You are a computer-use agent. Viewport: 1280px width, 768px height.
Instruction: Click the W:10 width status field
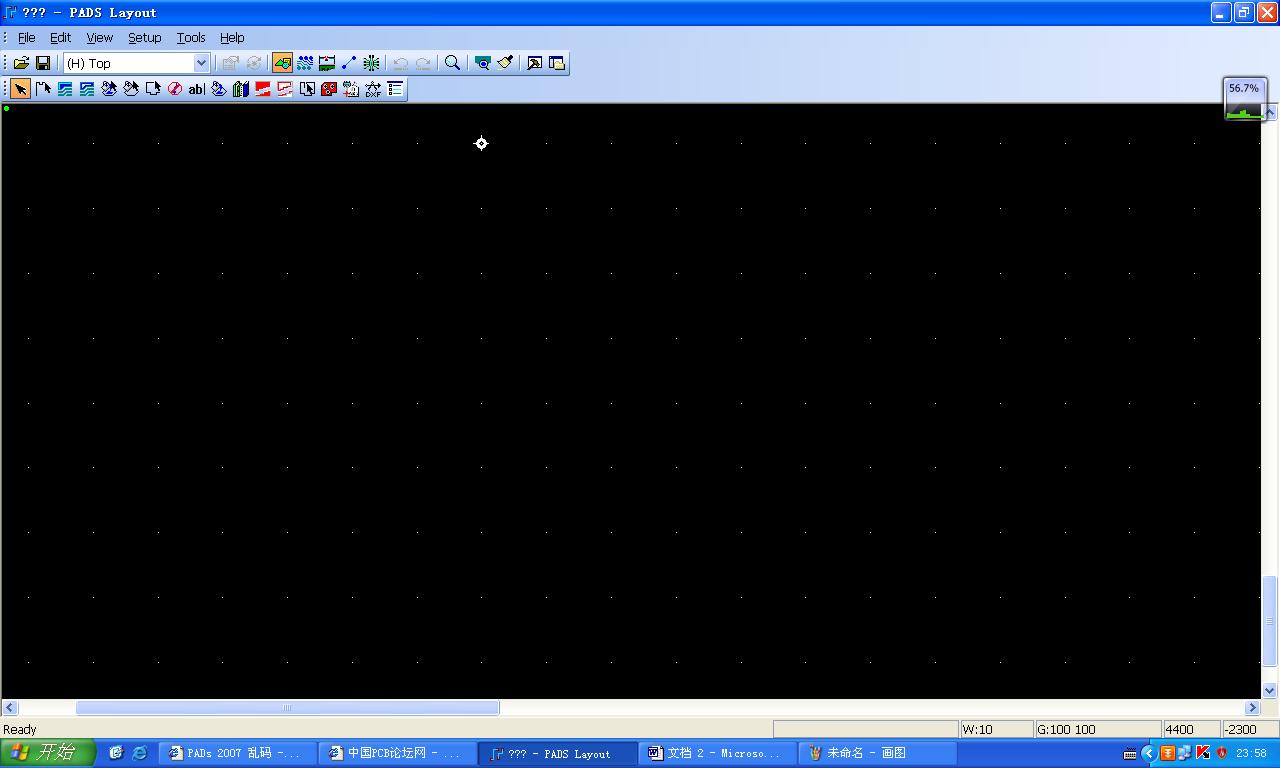pos(996,730)
